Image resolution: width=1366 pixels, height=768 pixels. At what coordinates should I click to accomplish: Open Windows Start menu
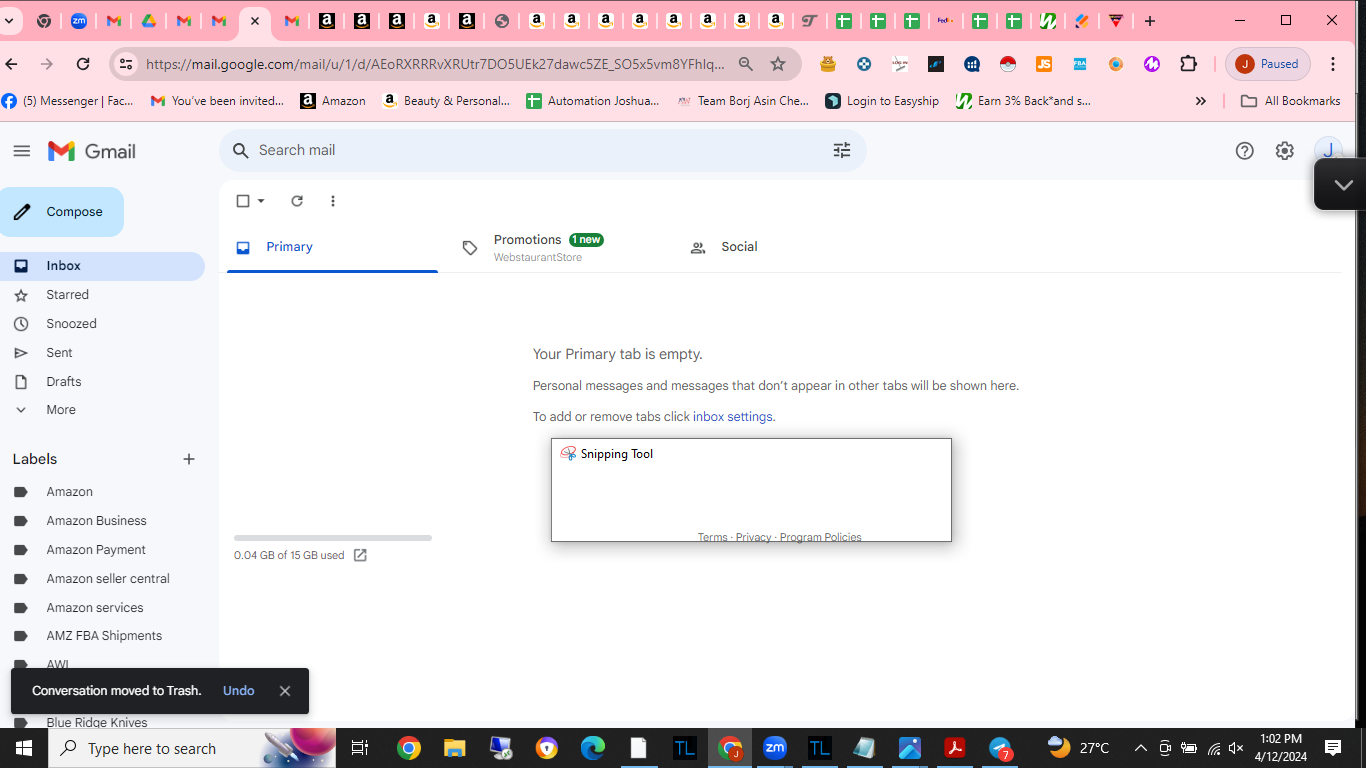pyautogui.click(x=23, y=748)
